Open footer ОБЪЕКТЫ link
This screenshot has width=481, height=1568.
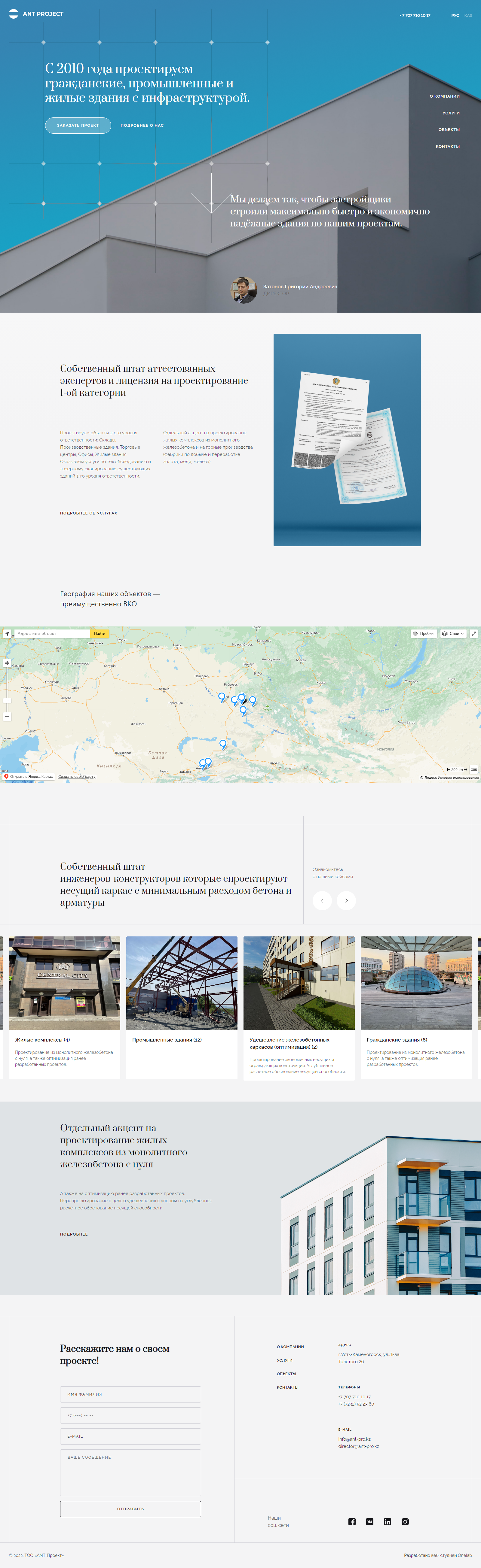tap(286, 1374)
